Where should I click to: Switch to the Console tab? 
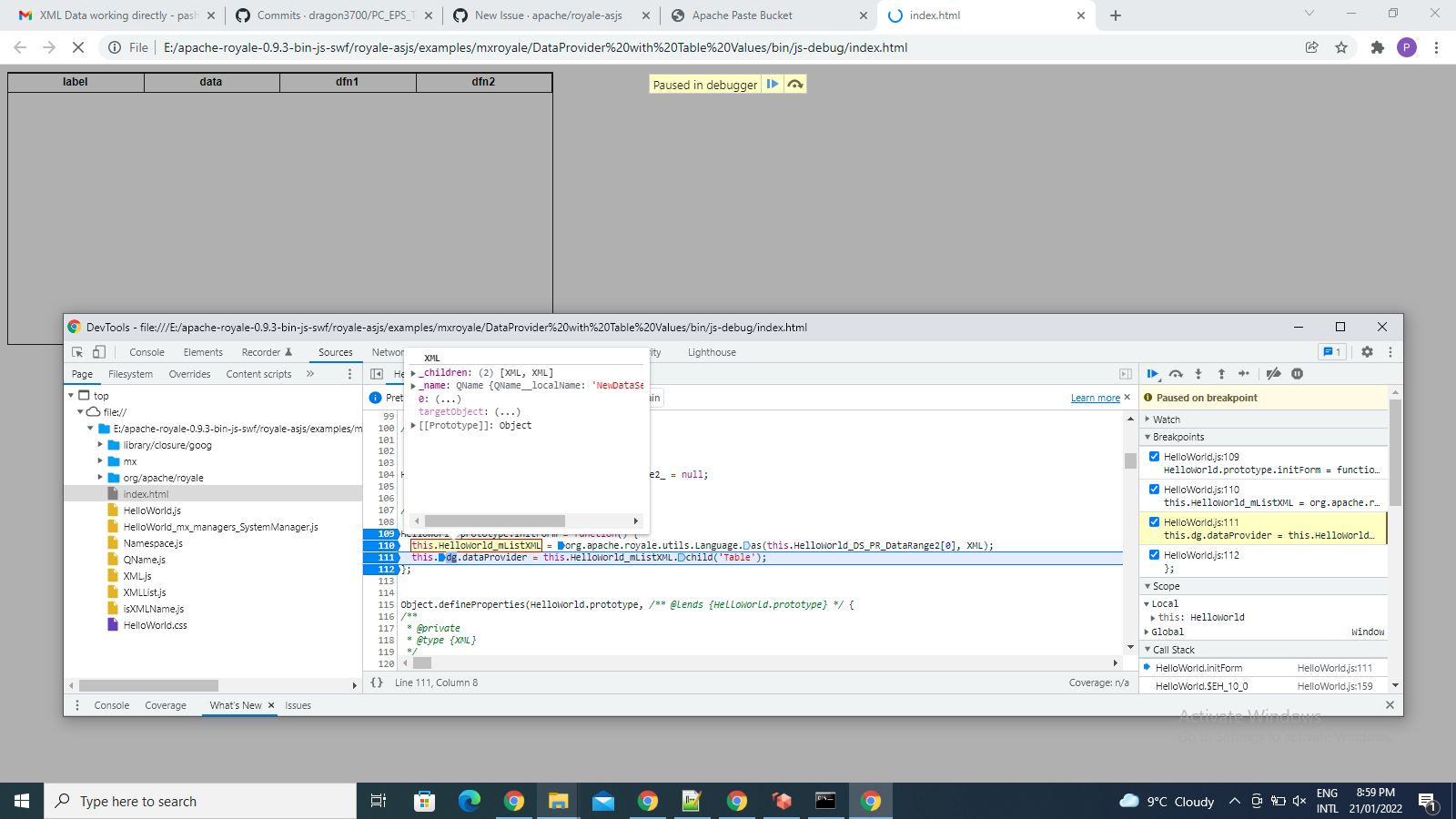click(147, 352)
